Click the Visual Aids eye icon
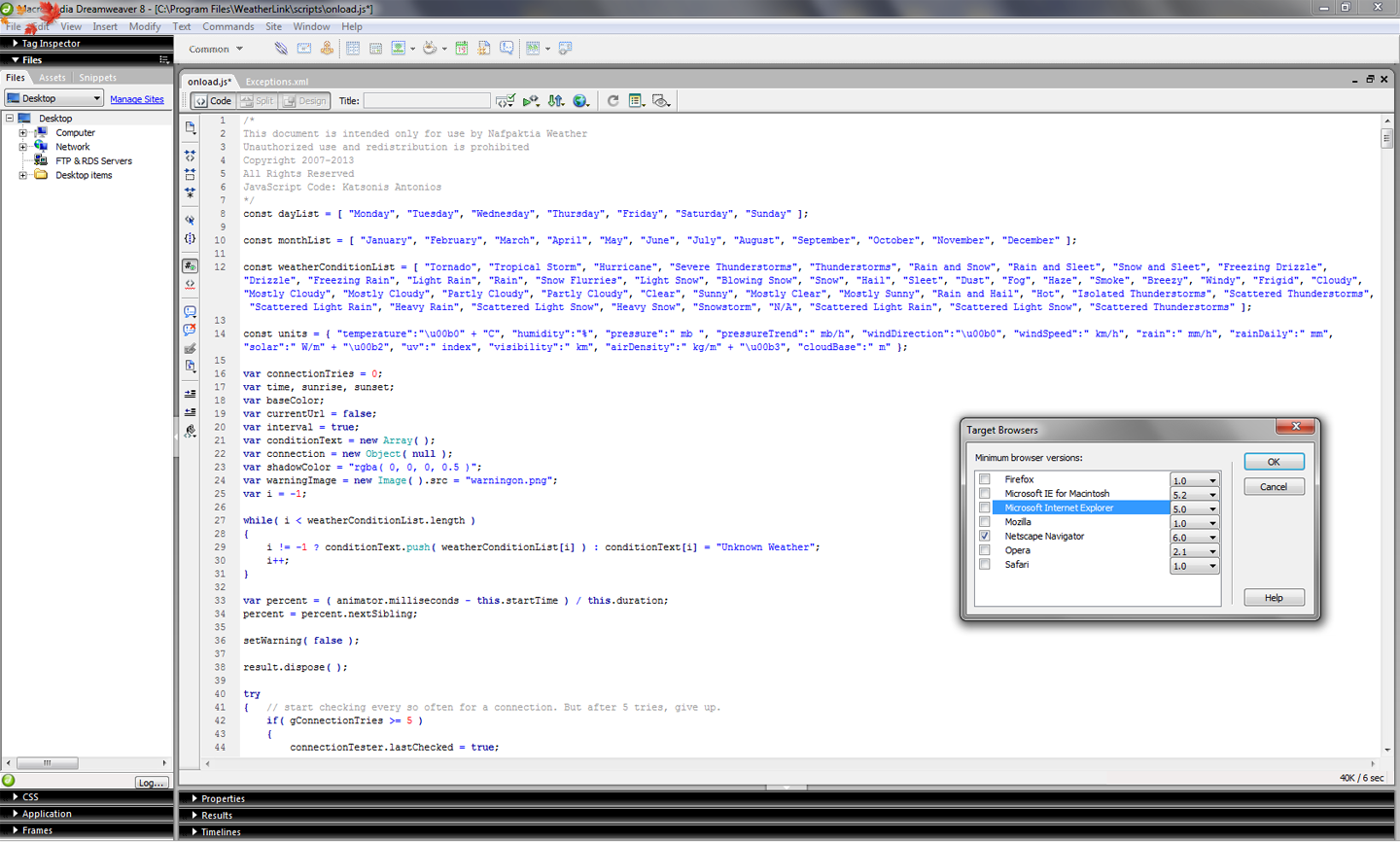Viewport: 1400px width, 842px height. (661, 101)
